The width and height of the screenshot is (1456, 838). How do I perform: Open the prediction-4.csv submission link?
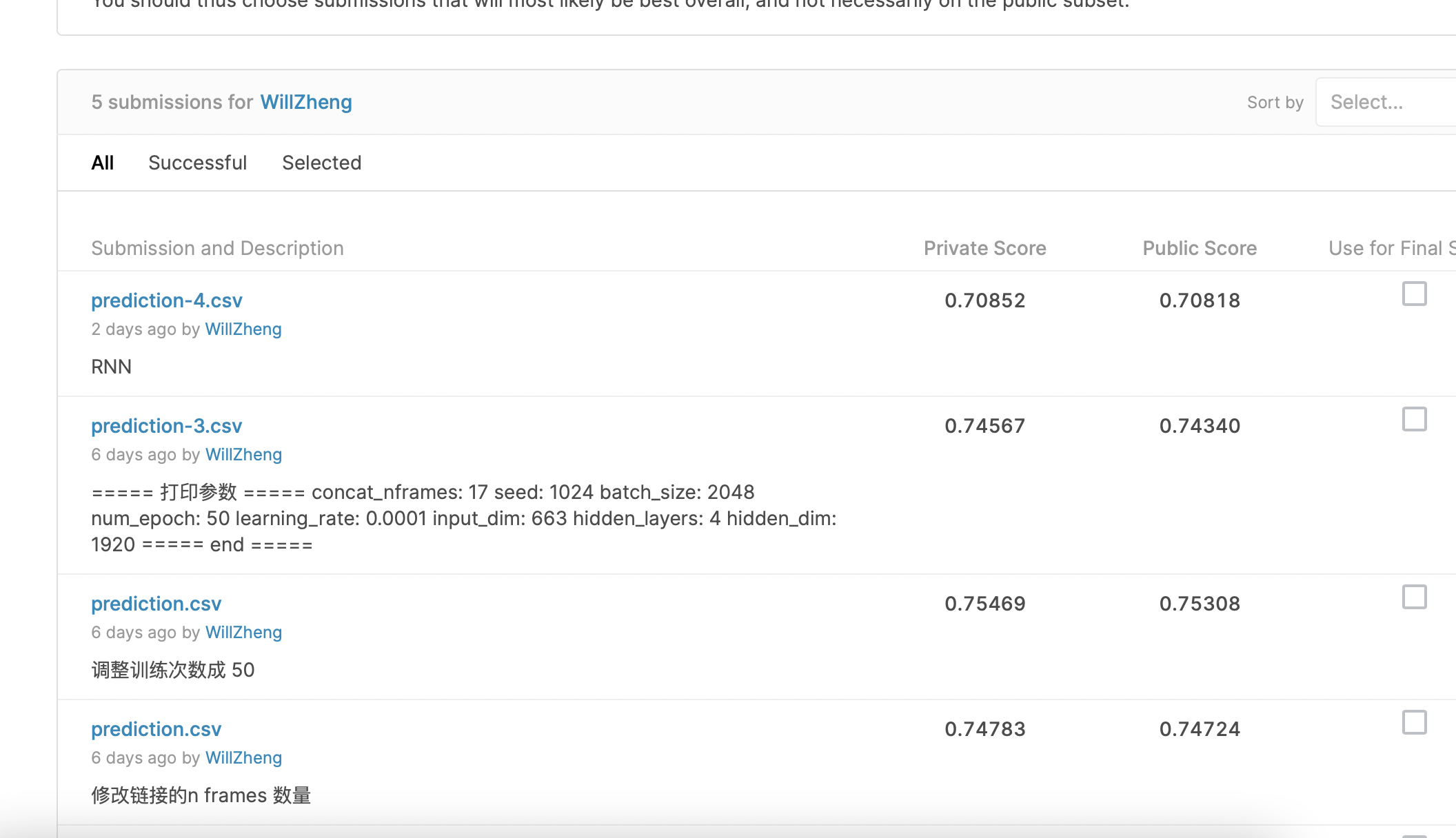(x=167, y=301)
